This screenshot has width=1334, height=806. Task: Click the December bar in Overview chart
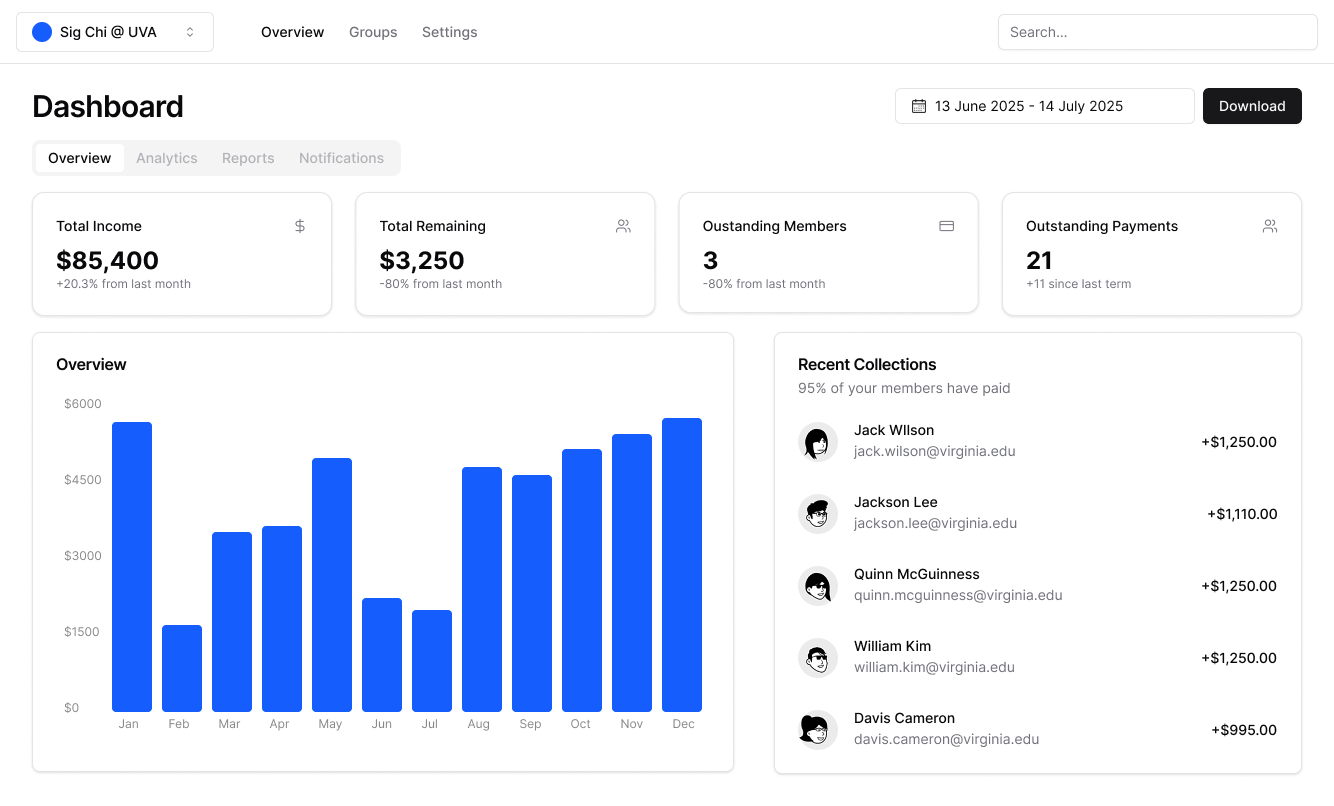(682, 565)
